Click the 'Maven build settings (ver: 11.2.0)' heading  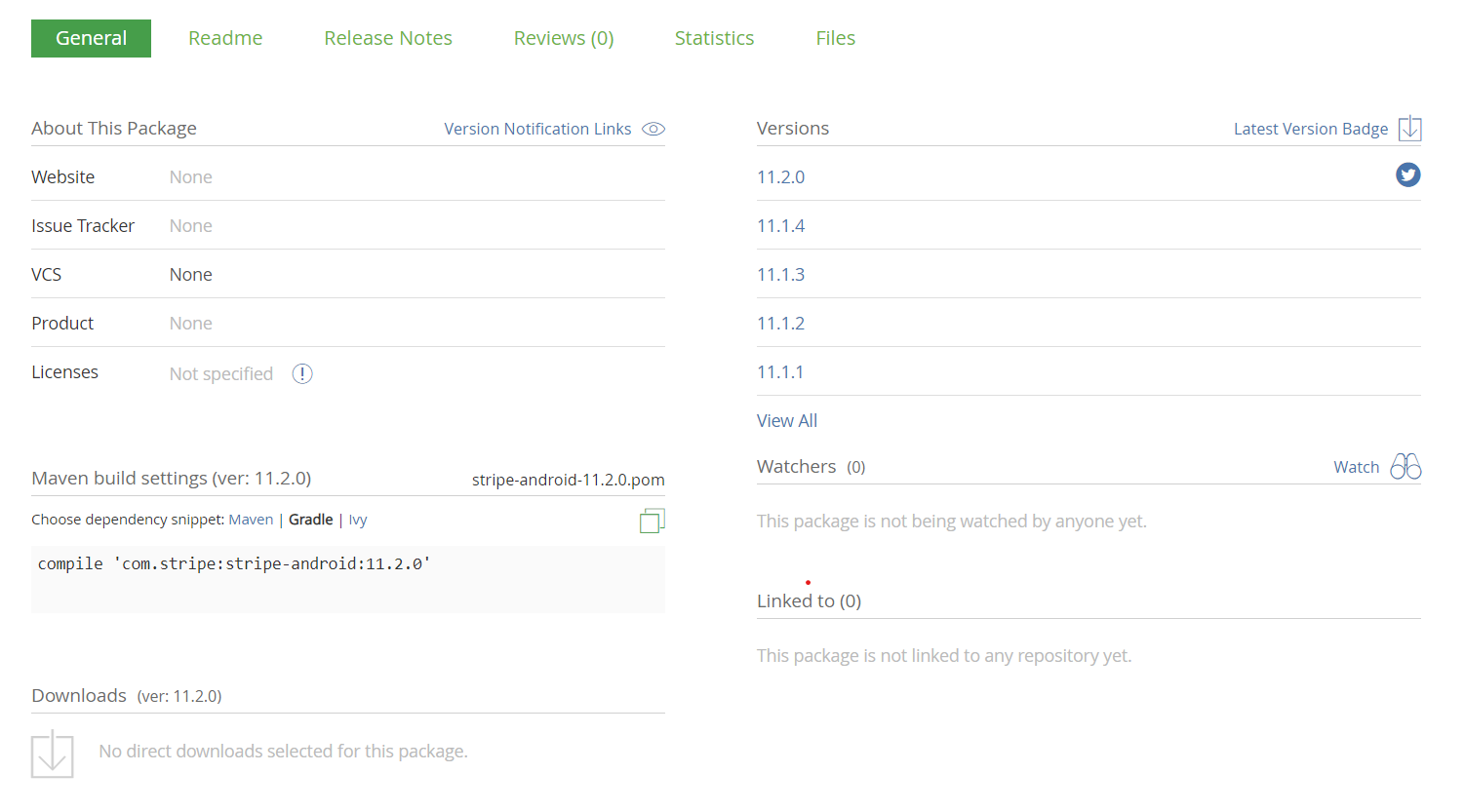172,478
